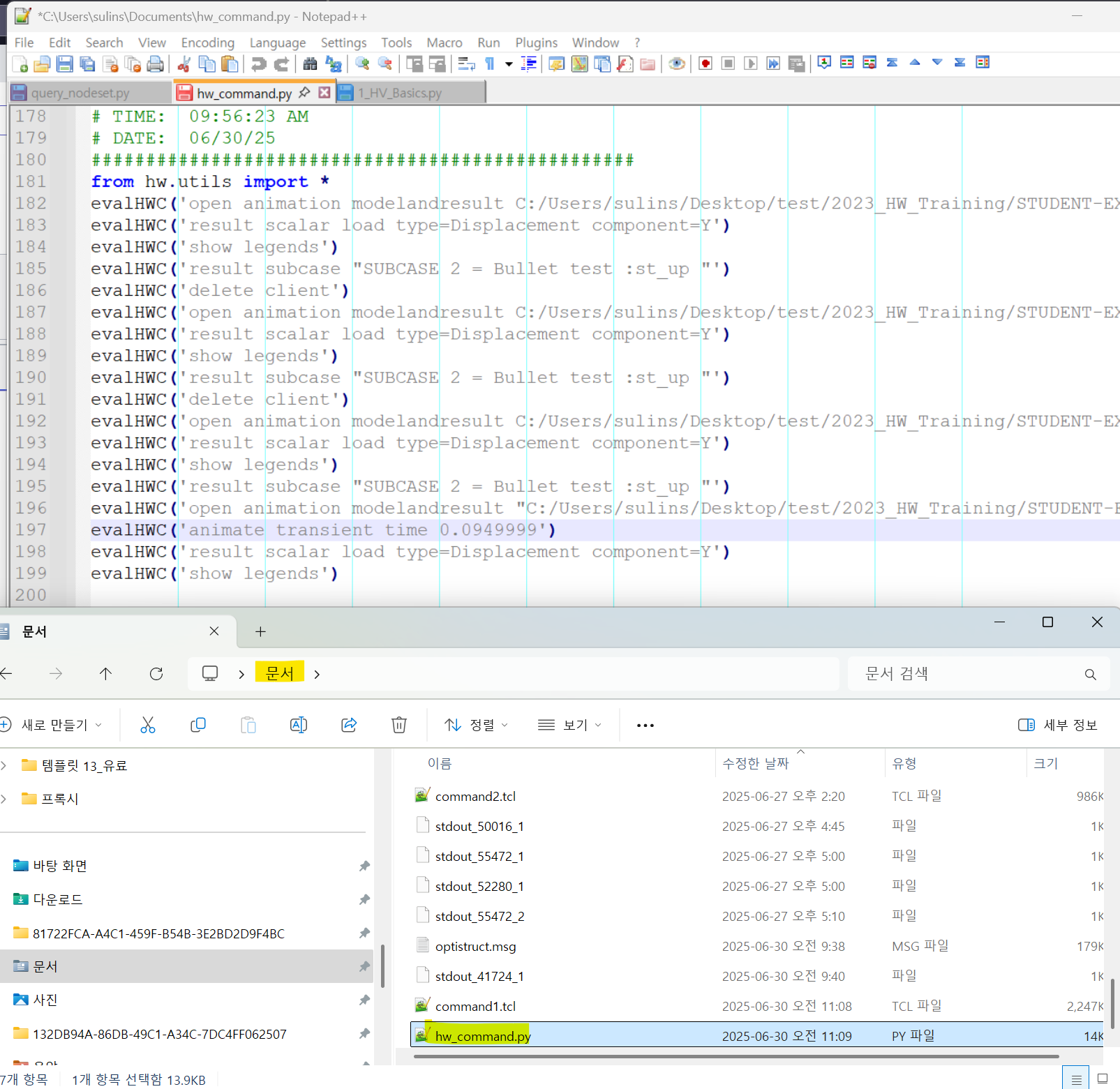The height and width of the screenshot is (1089, 1120).
Task: Expand the 프록시 folder tree node
Action: [x=4, y=799]
